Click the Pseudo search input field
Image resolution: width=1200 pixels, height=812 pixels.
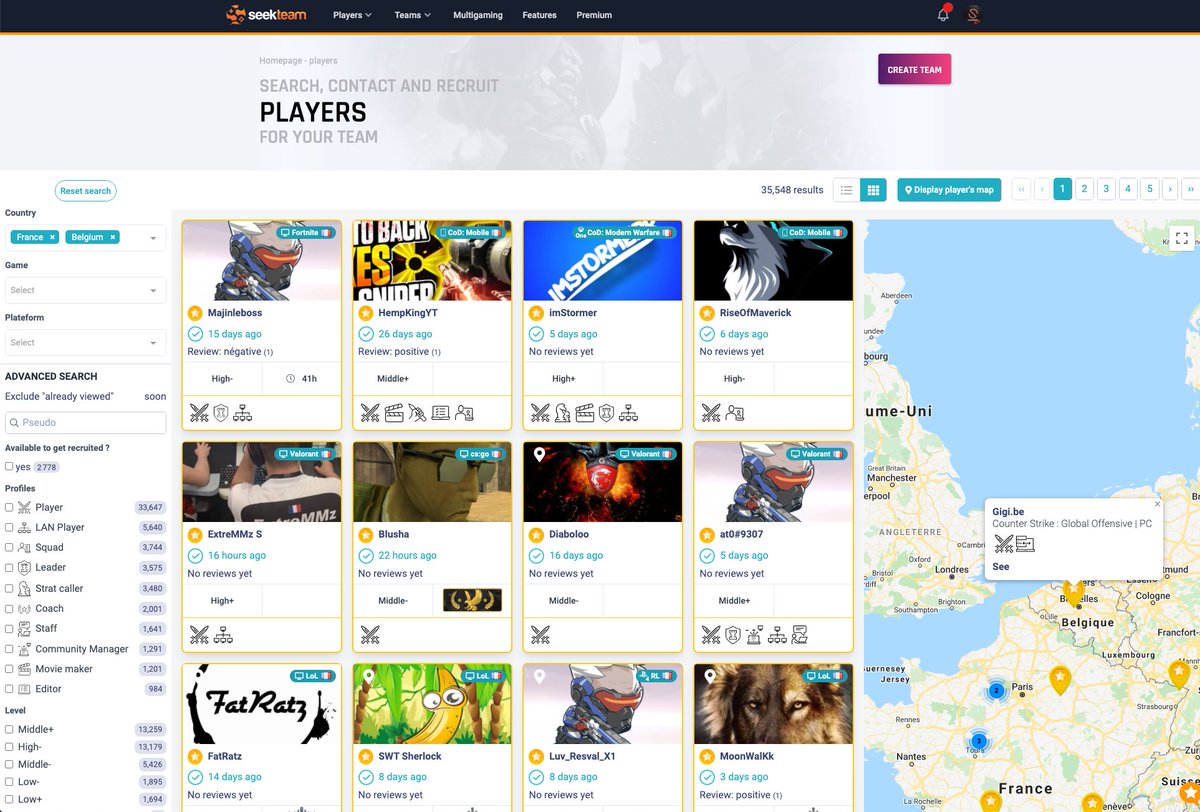pos(85,423)
